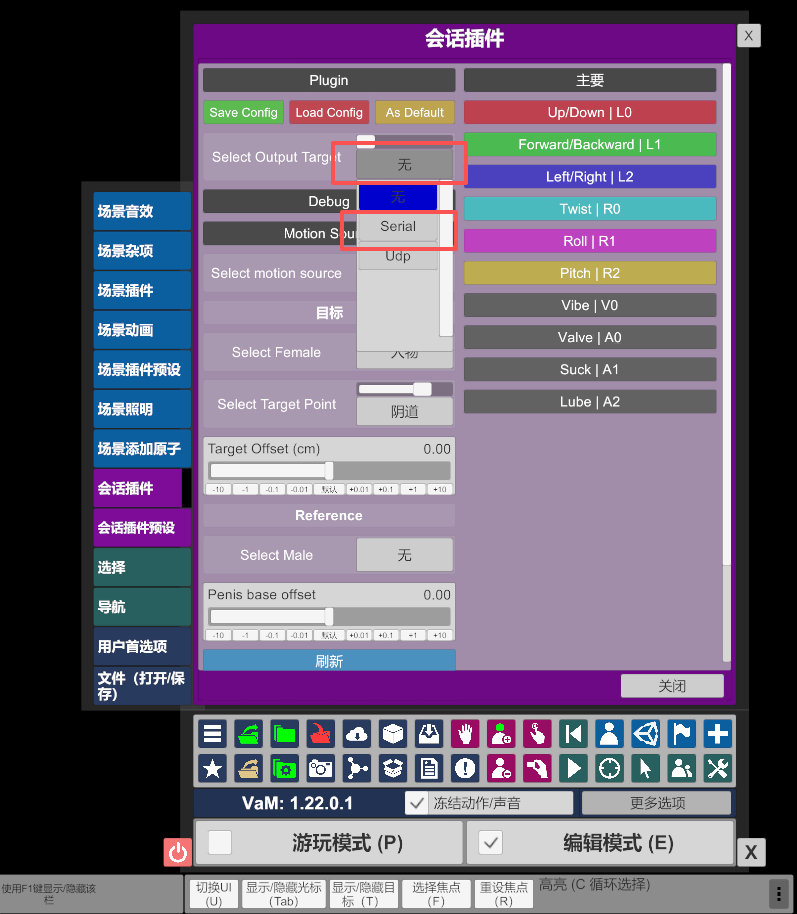797x914 pixels.
Task: Open the 场景插件 sidebar tab
Action: pos(142,290)
